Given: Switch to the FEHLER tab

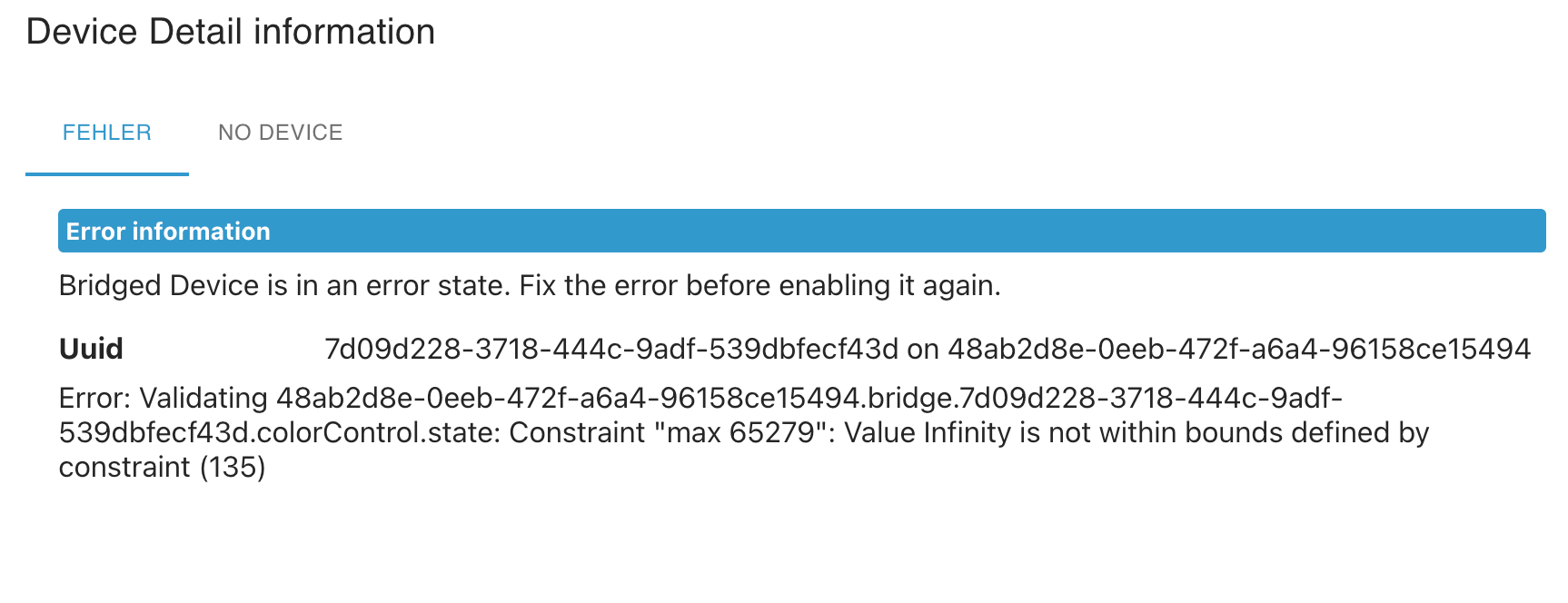Looking at the screenshot, I should coord(106,133).
